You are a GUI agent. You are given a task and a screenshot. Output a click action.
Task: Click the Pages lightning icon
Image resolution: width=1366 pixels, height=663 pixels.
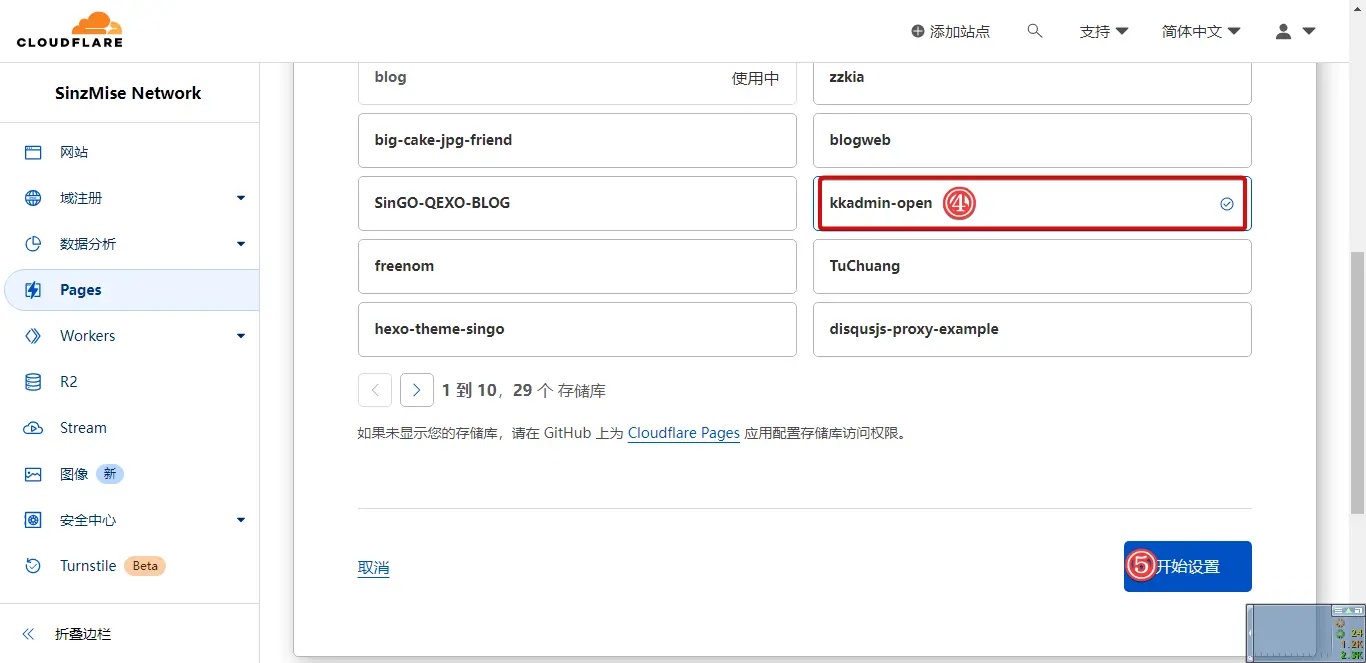(33, 290)
